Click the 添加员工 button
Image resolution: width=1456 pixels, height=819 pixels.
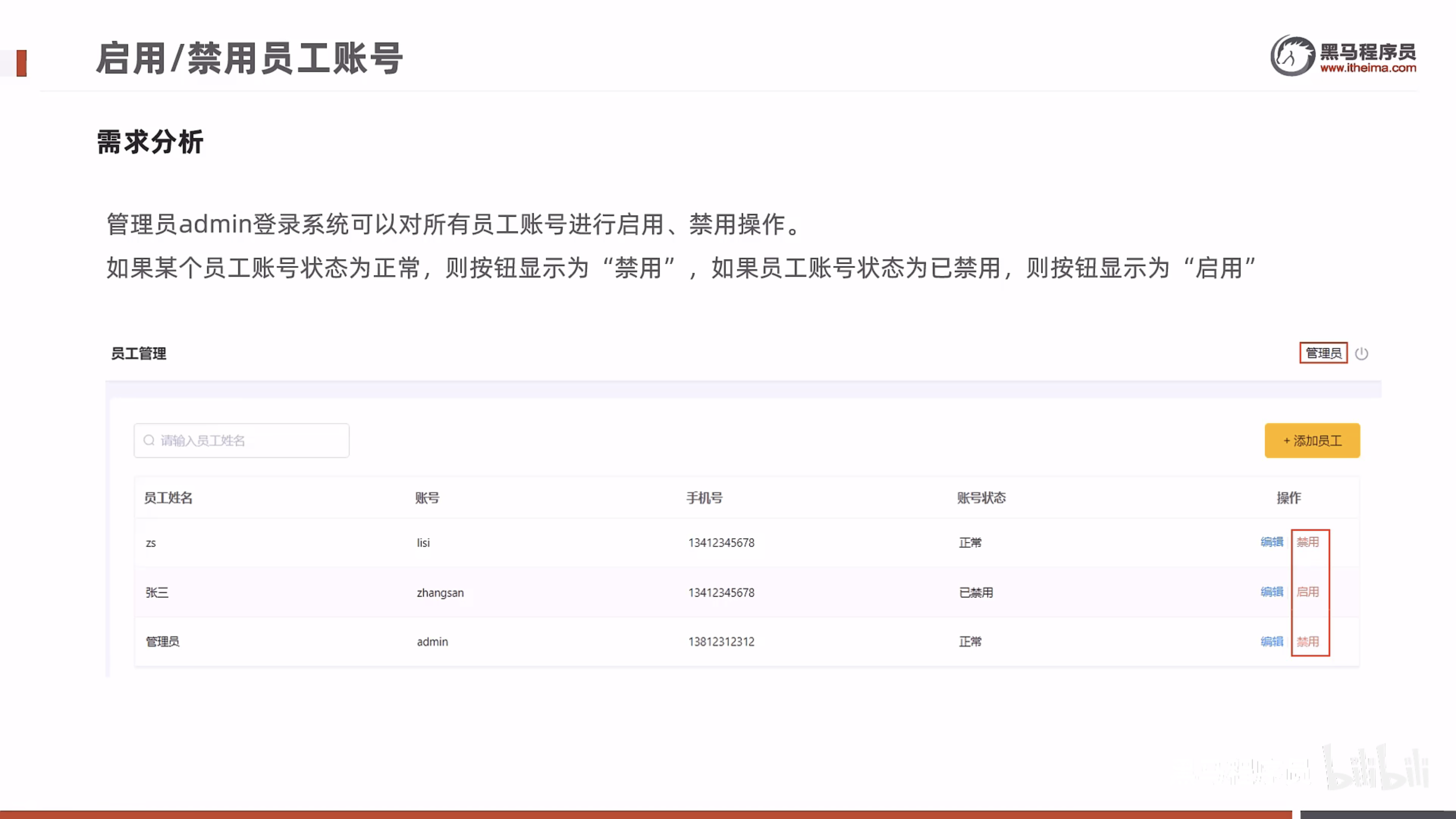pyautogui.click(x=1312, y=440)
